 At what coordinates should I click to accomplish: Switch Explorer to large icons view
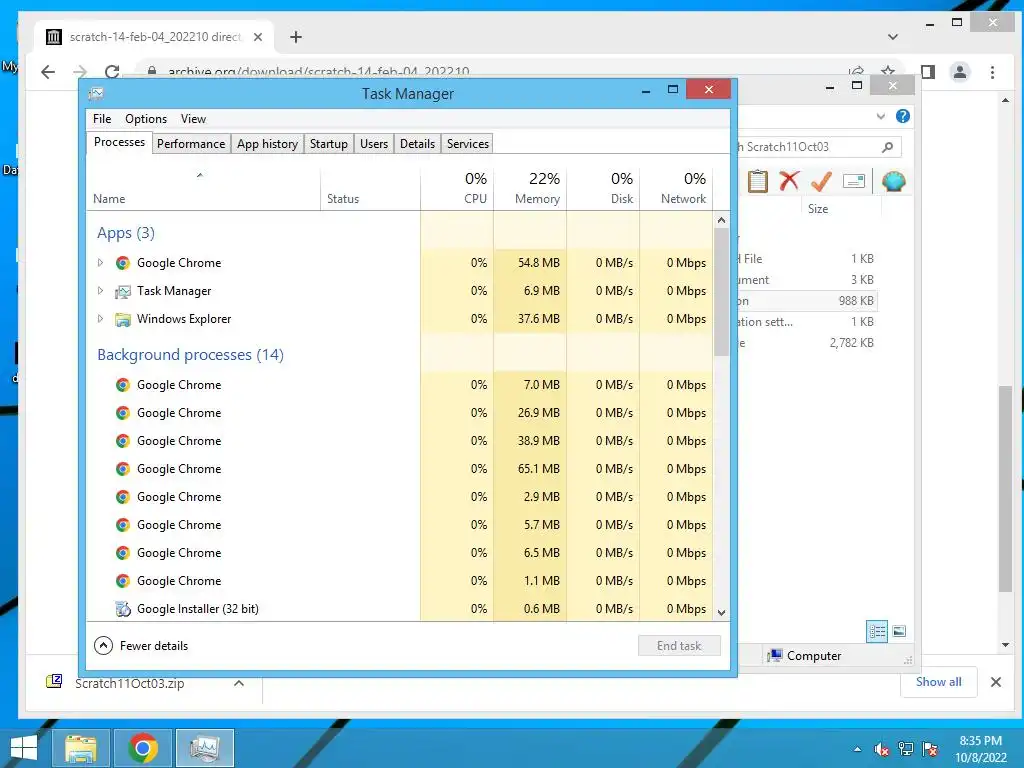pyautogui.click(x=899, y=631)
